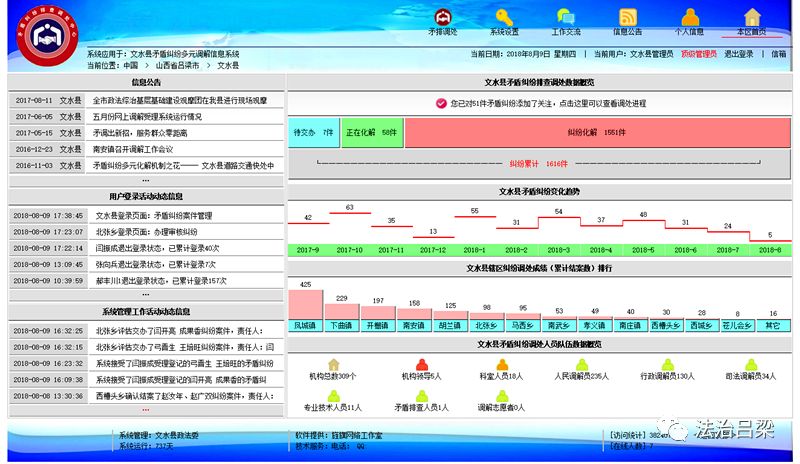Click the 机构总数309个 house icon
The width and height of the screenshot is (800, 464).
pyautogui.click(x=333, y=364)
